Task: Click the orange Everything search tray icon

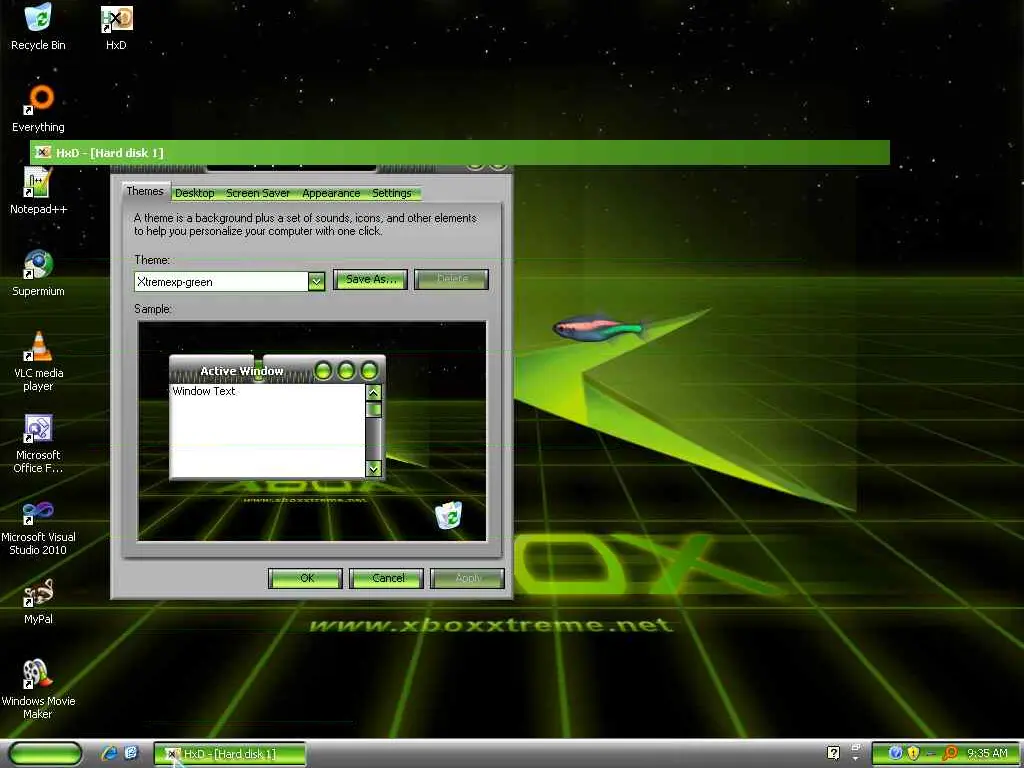Action: point(951,753)
